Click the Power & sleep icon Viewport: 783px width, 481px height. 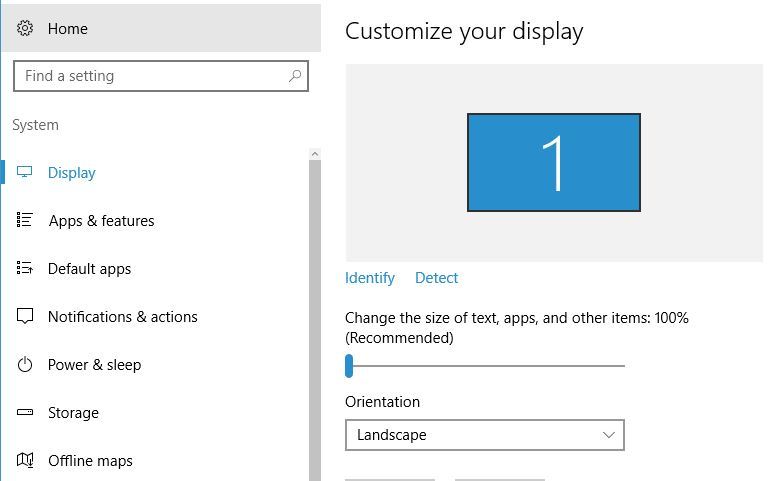point(24,365)
